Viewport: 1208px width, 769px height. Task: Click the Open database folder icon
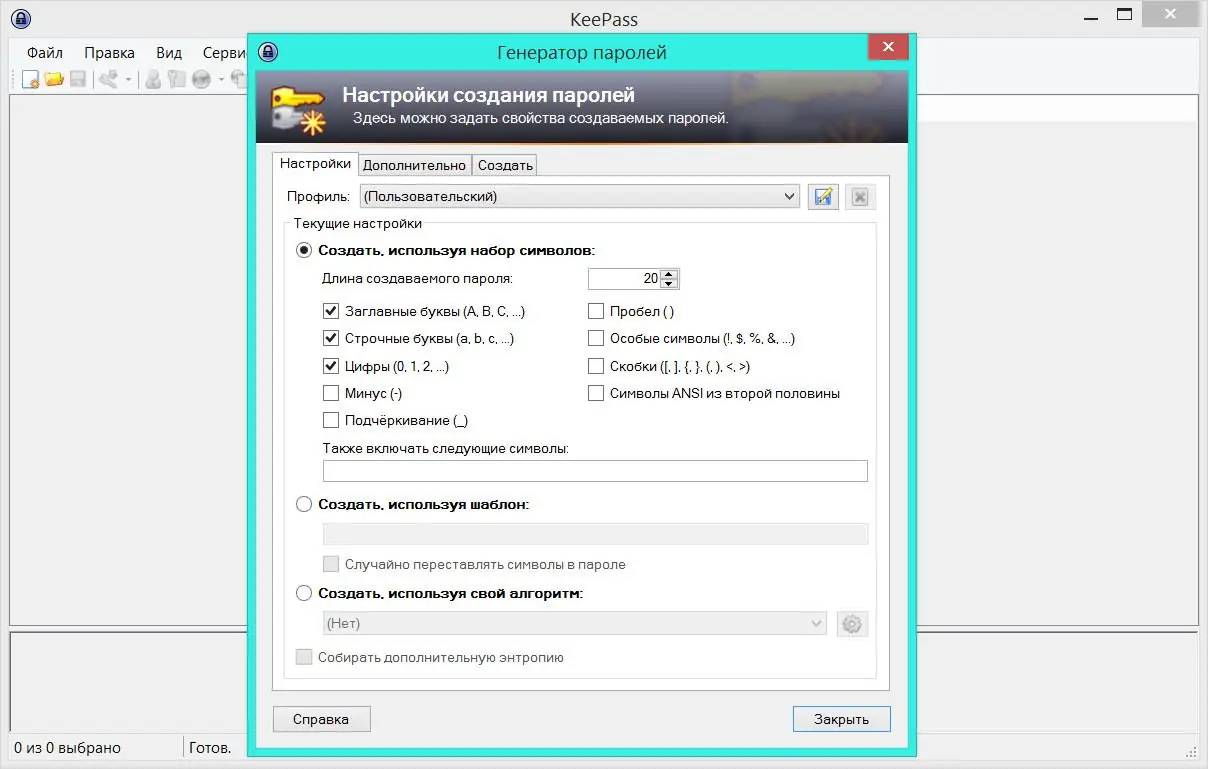click(54, 80)
